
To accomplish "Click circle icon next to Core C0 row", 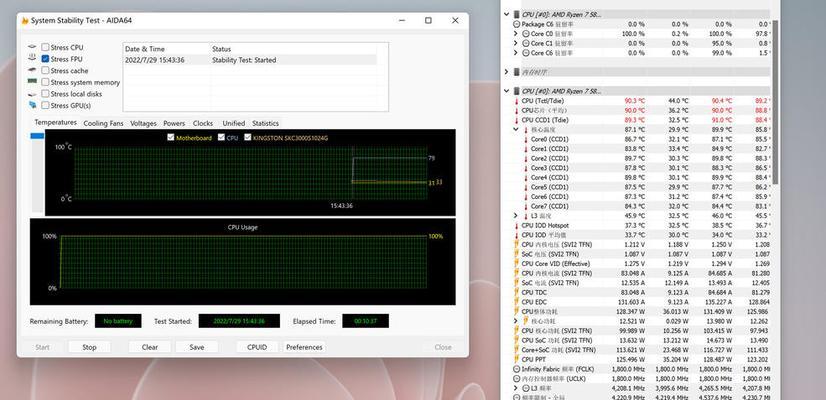I will (x=526, y=34).
